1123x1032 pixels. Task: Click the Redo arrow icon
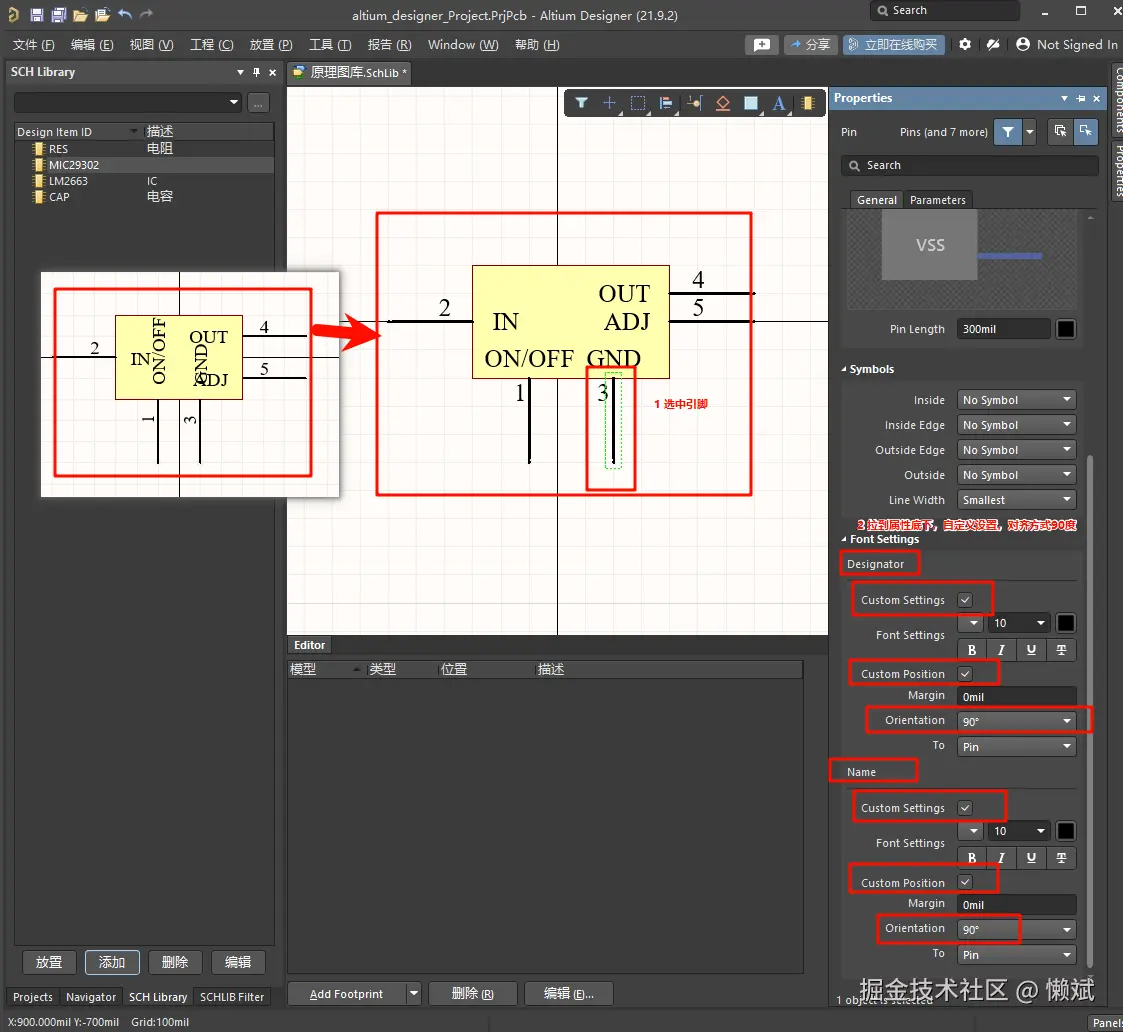(147, 14)
